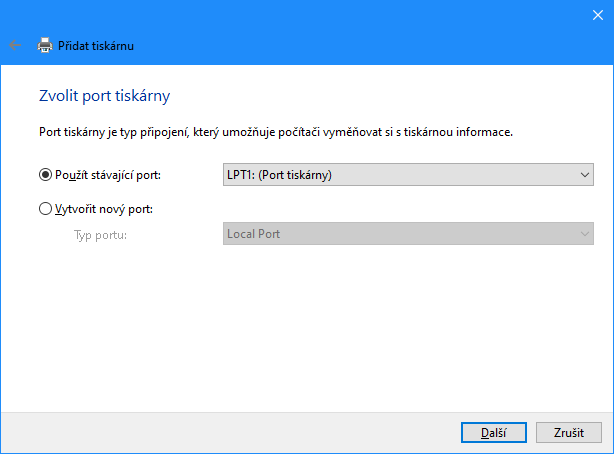The width and height of the screenshot is (614, 454).
Task: Click the port description sentence text
Action: (276, 132)
